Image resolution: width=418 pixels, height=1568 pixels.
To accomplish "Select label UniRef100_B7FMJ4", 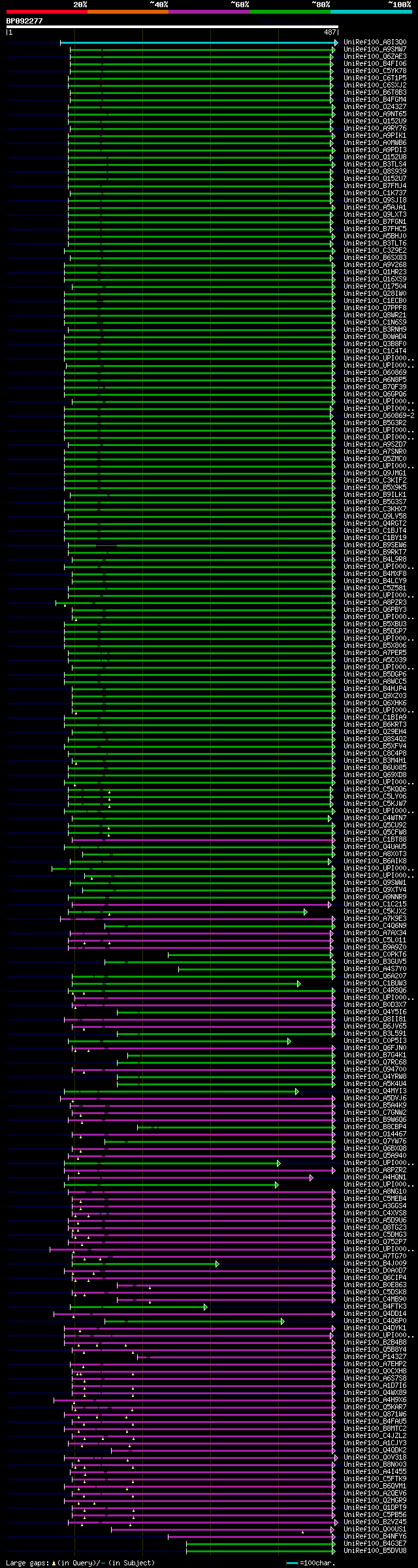I will [x=375, y=186].
